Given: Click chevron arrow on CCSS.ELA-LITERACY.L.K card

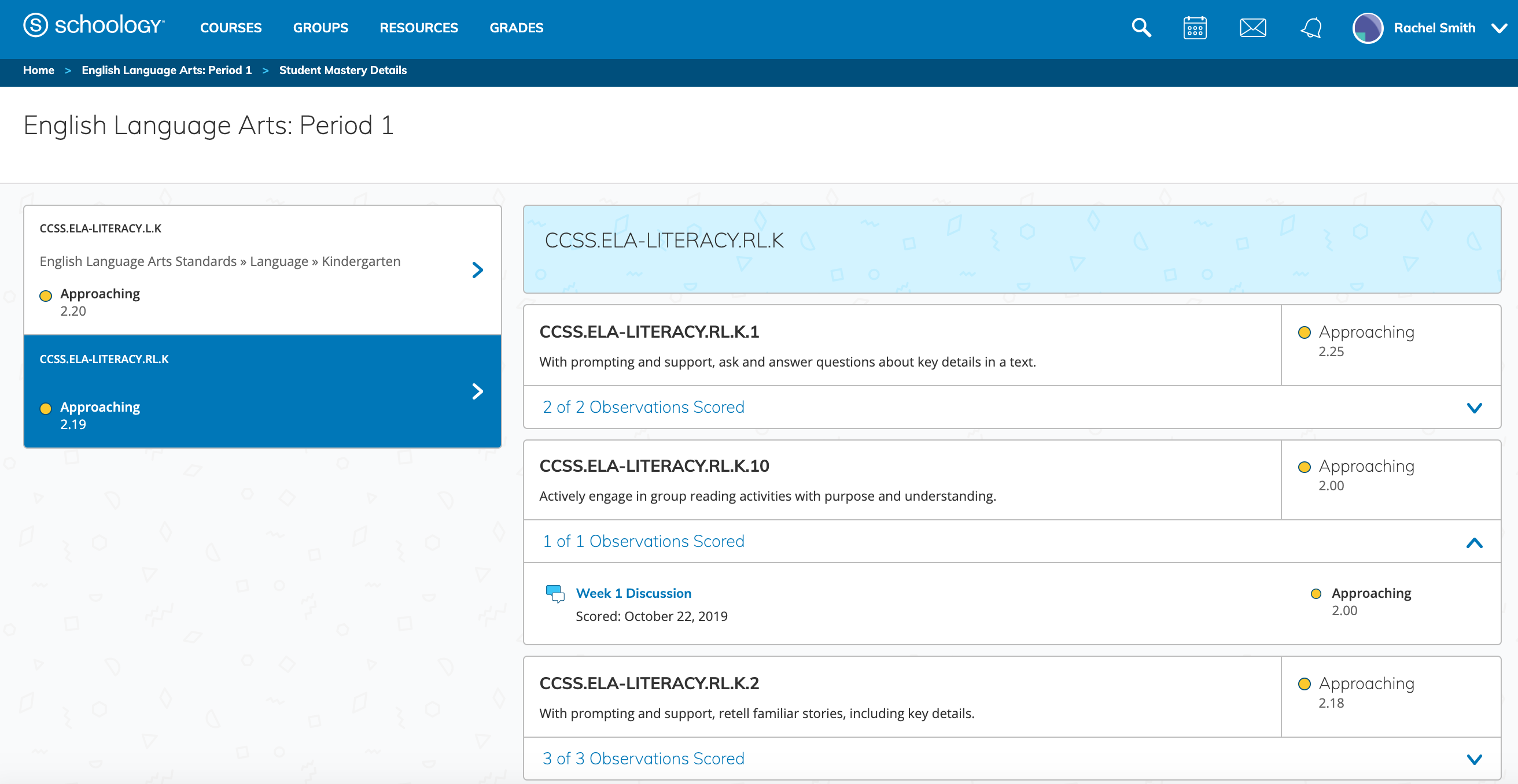Looking at the screenshot, I should [477, 270].
